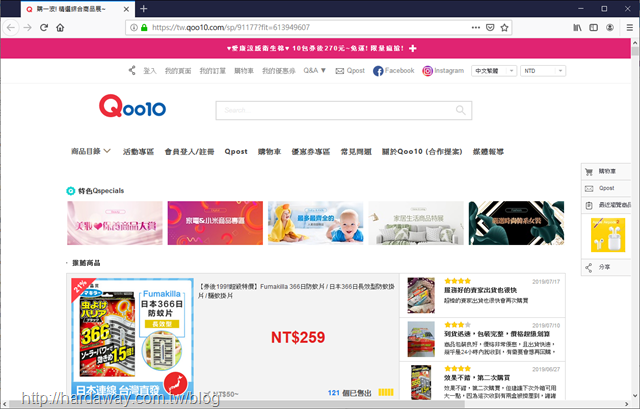640x409 pixels.
Task: Click the review titled 效果不錯，第二次購買
Action: tap(477, 378)
